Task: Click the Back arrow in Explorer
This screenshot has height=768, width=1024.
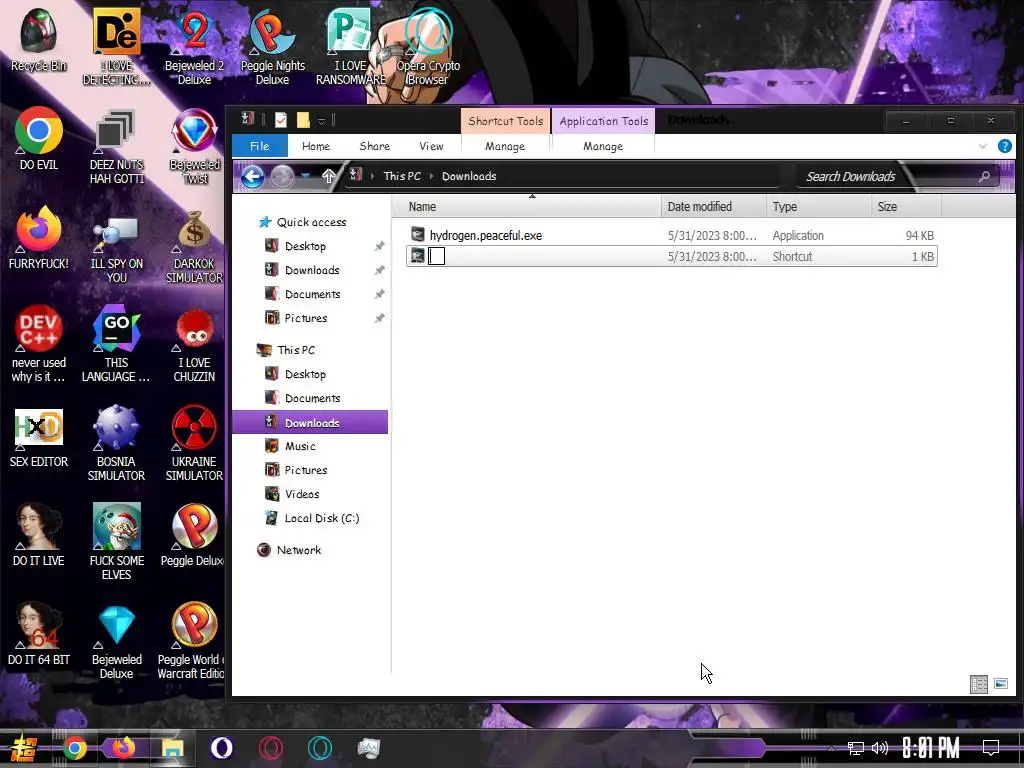Action: point(252,176)
